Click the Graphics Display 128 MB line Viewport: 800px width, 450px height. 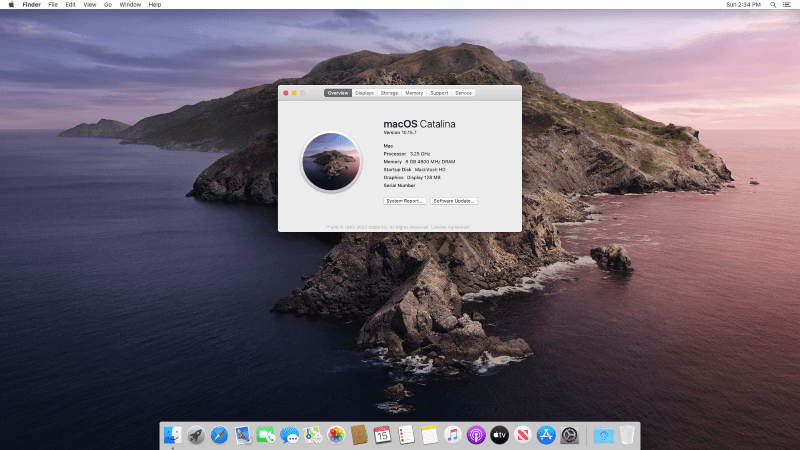pos(412,178)
